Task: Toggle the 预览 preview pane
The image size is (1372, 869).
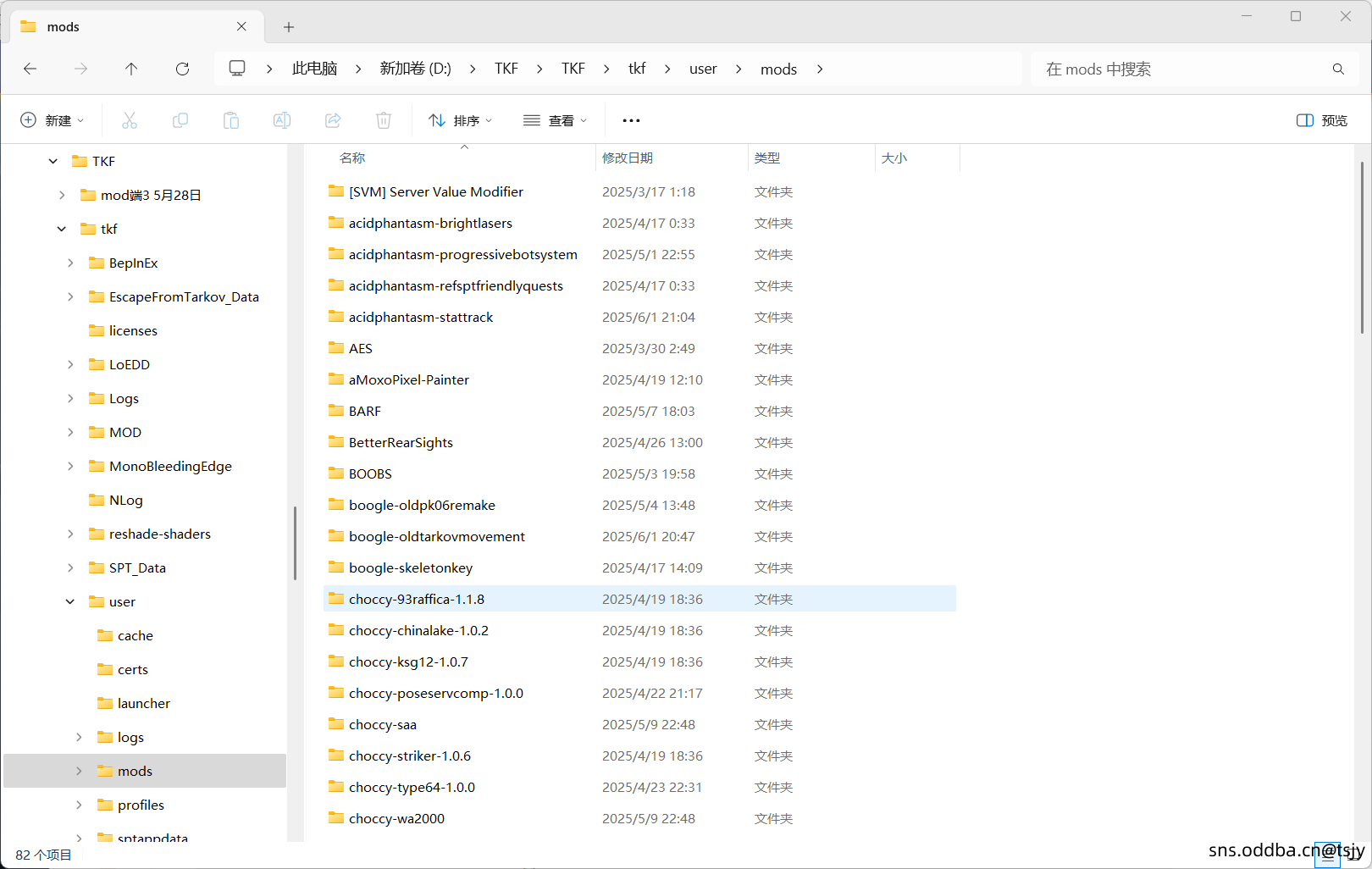Action: pyautogui.click(x=1322, y=120)
